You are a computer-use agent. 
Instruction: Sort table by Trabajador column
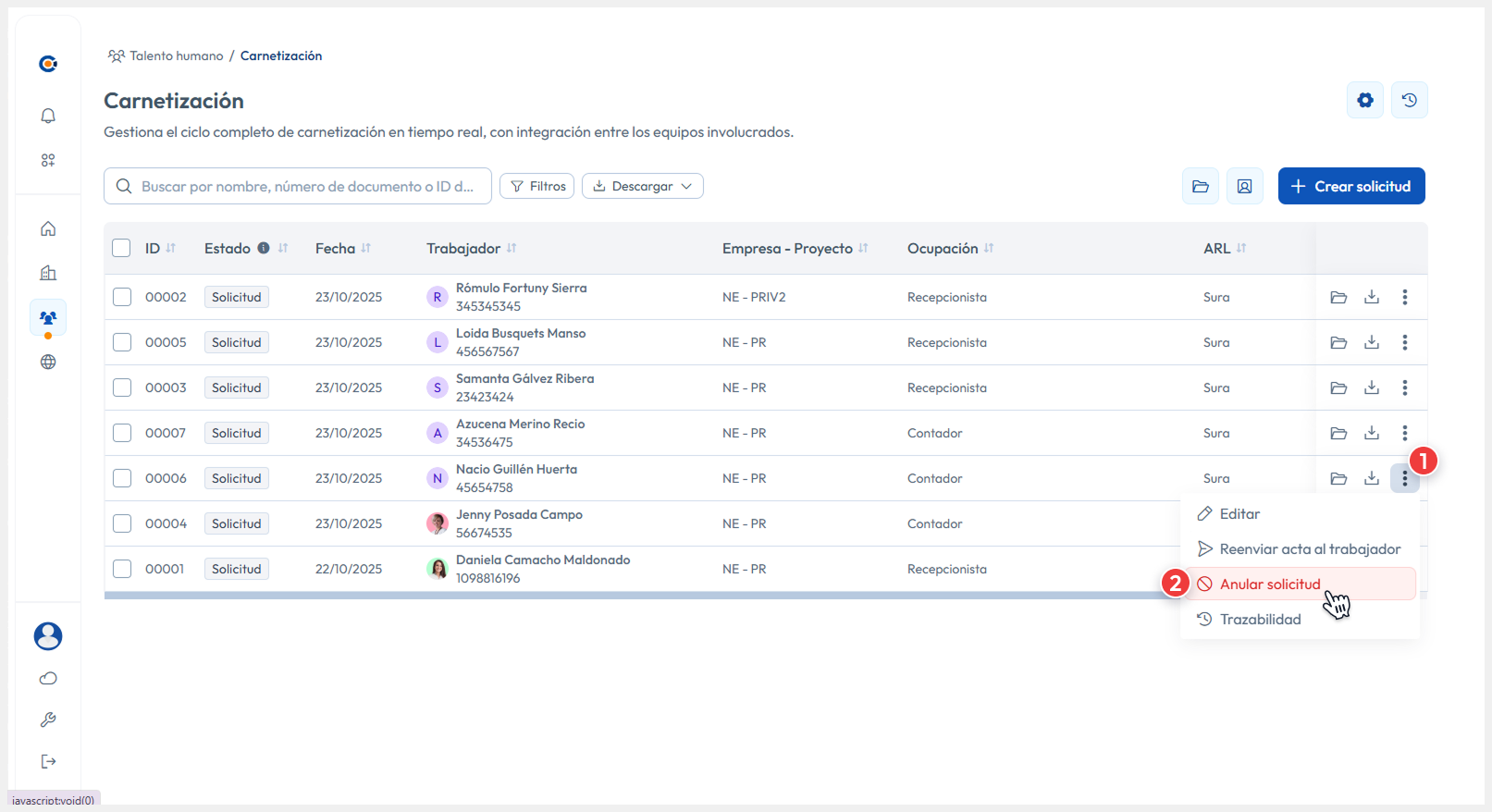tap(512, 248)
